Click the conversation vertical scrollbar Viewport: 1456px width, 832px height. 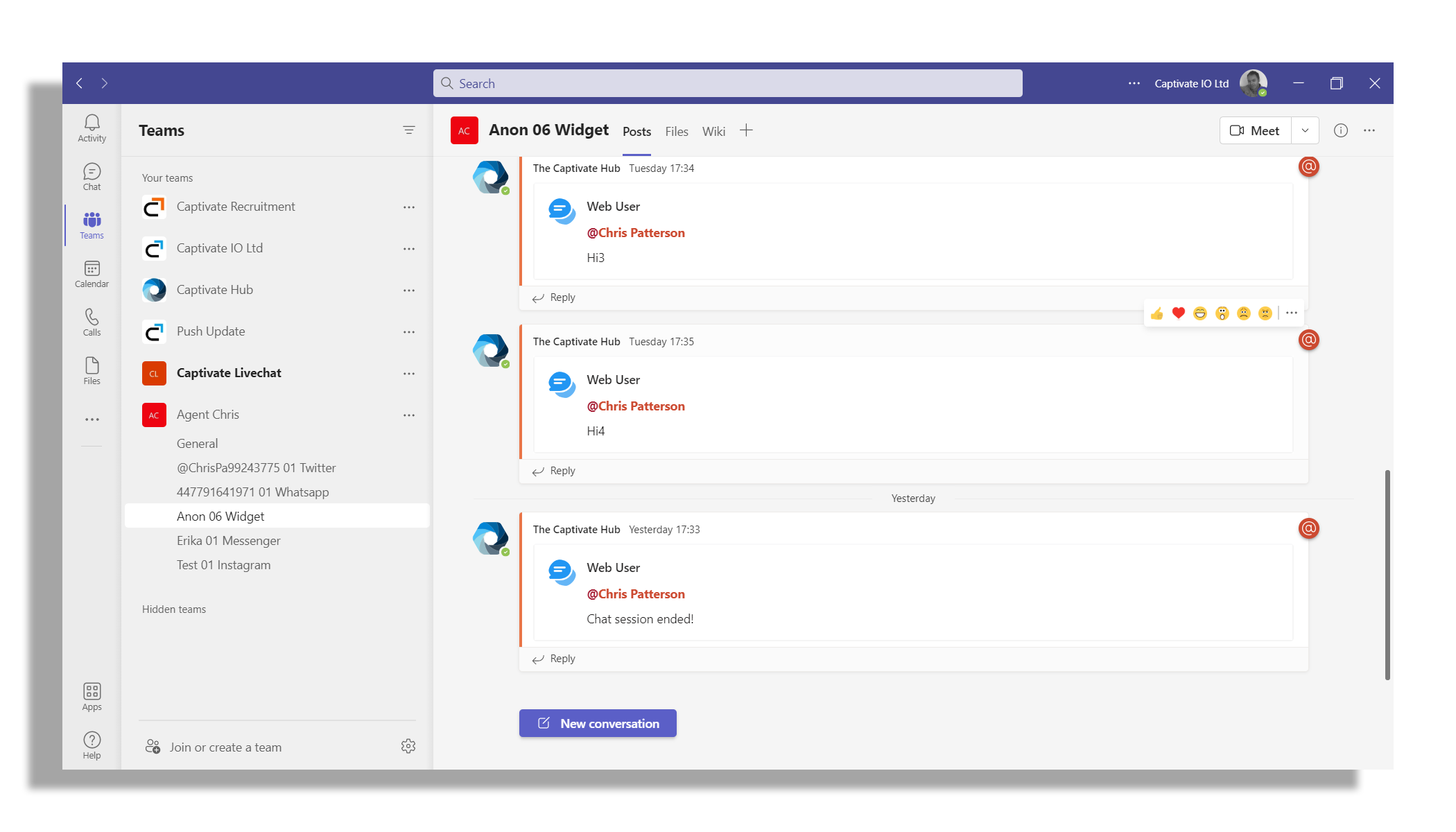pyautogui.click(x=1387, y=575)
